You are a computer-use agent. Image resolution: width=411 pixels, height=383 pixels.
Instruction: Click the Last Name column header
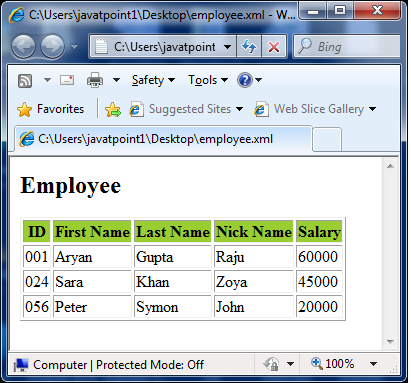[173, 231]
